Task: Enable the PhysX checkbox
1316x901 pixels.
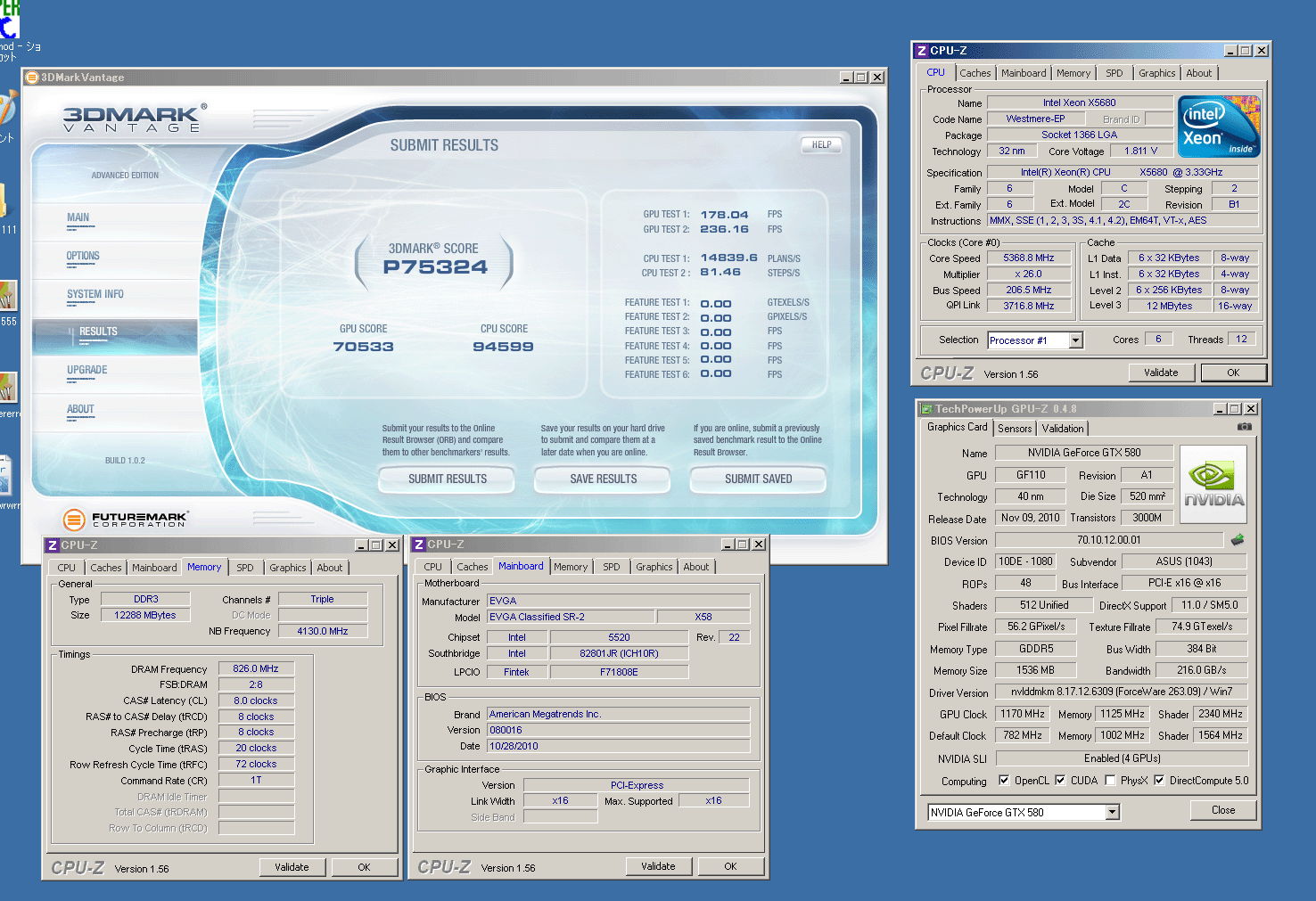Action: pyautogui.click(x=1110, y=780)
